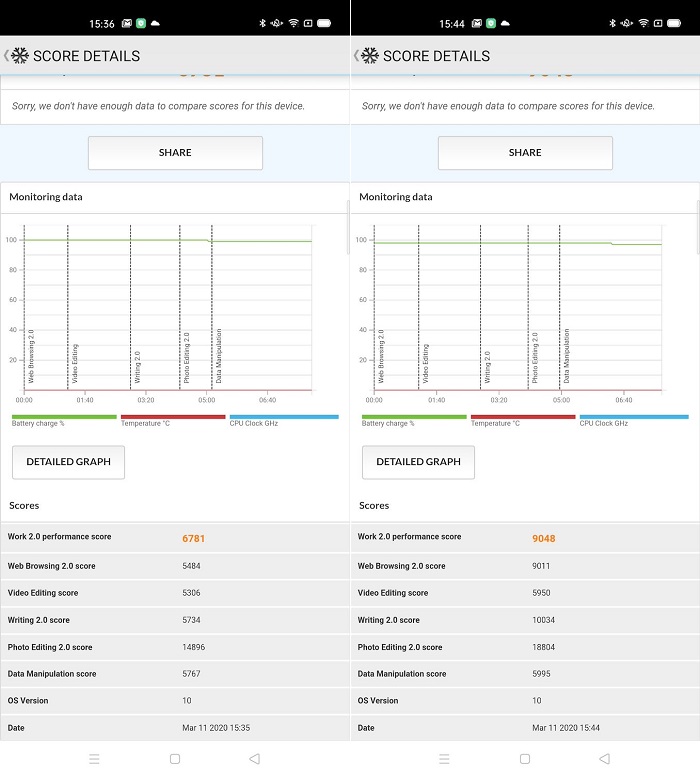Tap the Wi-Fi status icon in the 15:36 screen

[x=293, y=22]
